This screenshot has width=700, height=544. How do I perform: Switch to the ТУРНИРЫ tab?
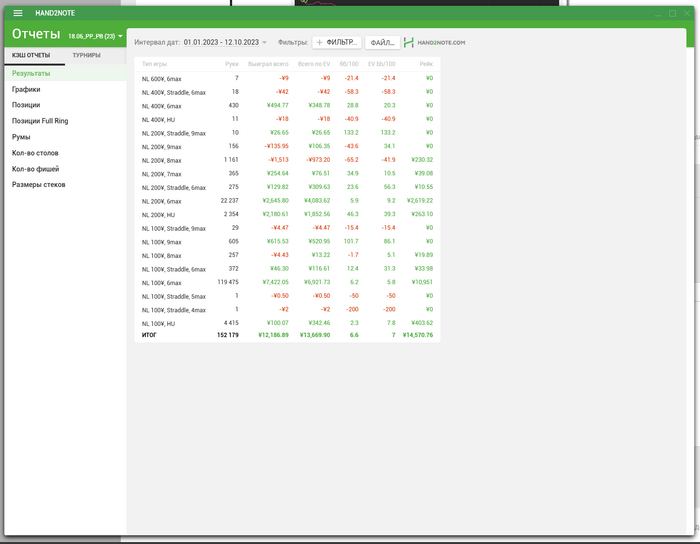(x=87, y=55)
